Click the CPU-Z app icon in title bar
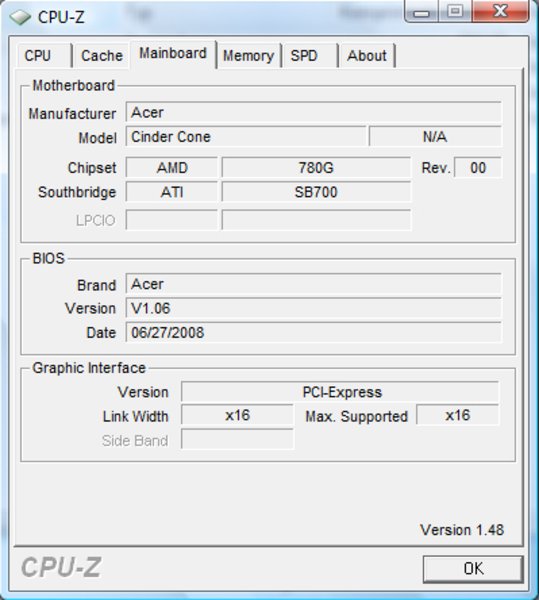This screenshot has width=539, height=600. (x=20, y=17)
